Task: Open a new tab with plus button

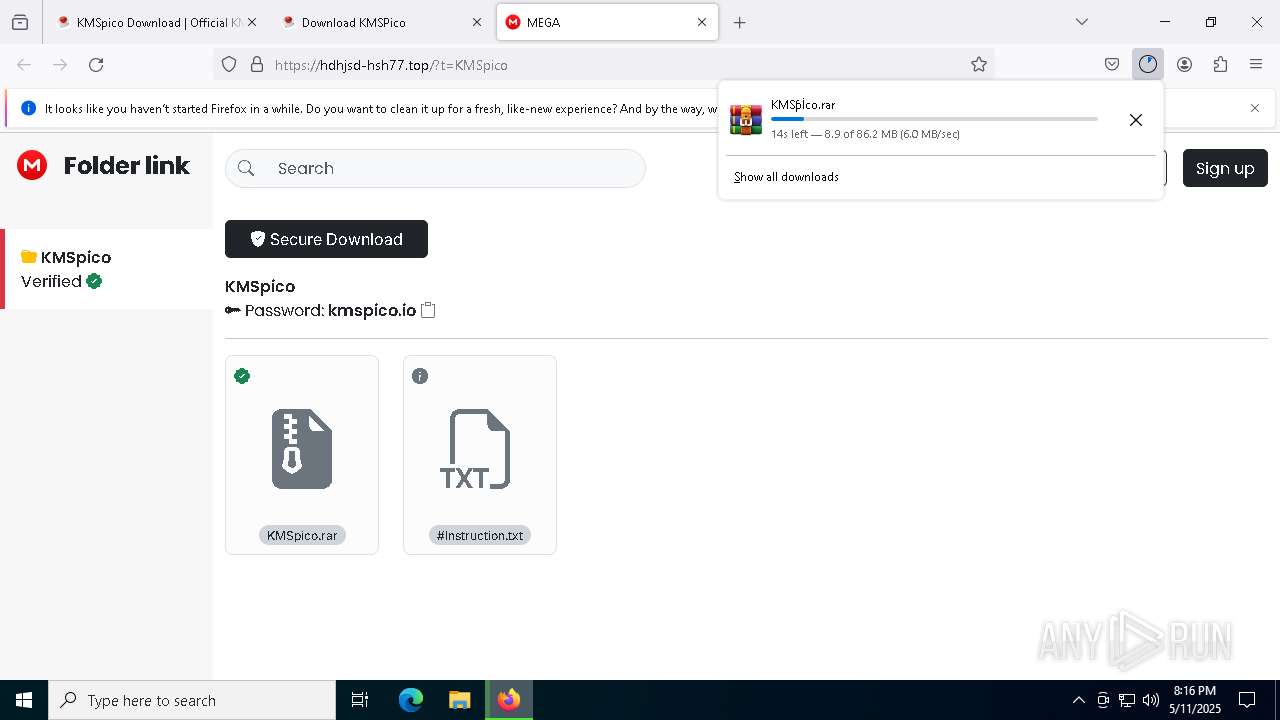Action: [740, 22]
